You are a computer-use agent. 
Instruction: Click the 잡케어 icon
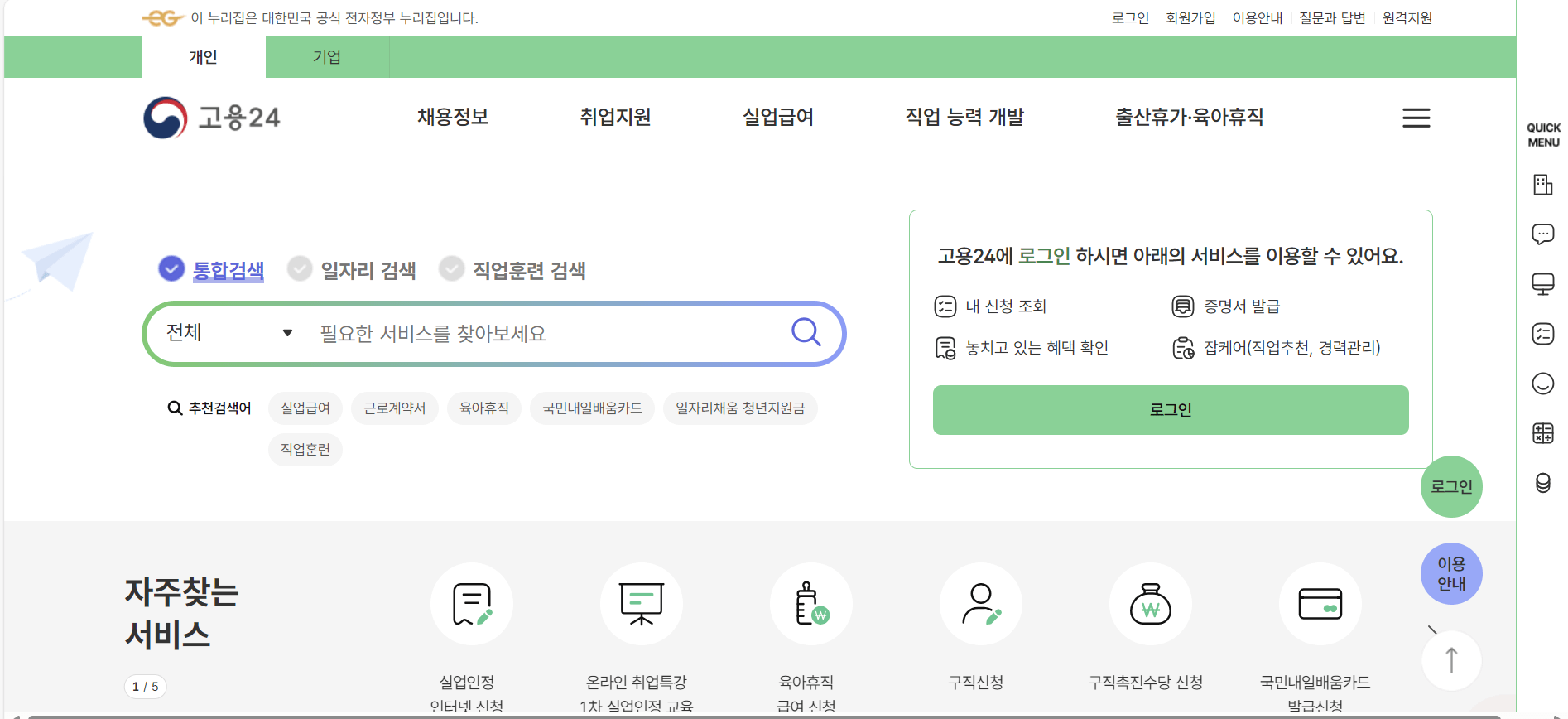(x=1183, y=348)
